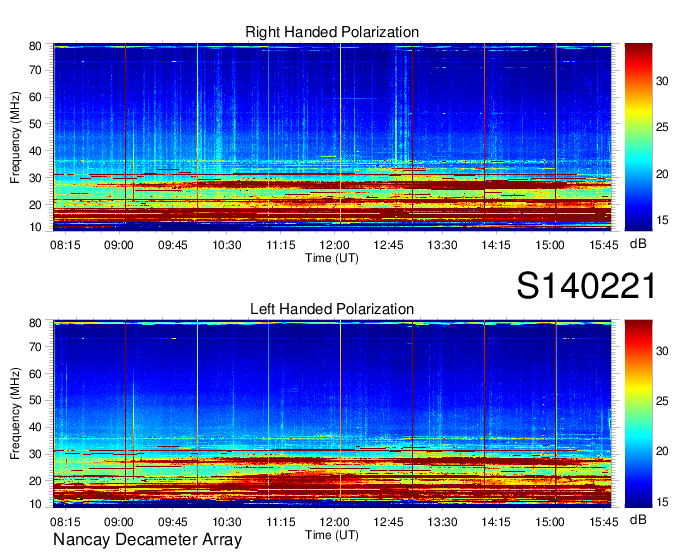Click the "40" frequency tick on the top plot
This screenshot has width=680, height=552.
pyautogui.click(x=35, y=151)
